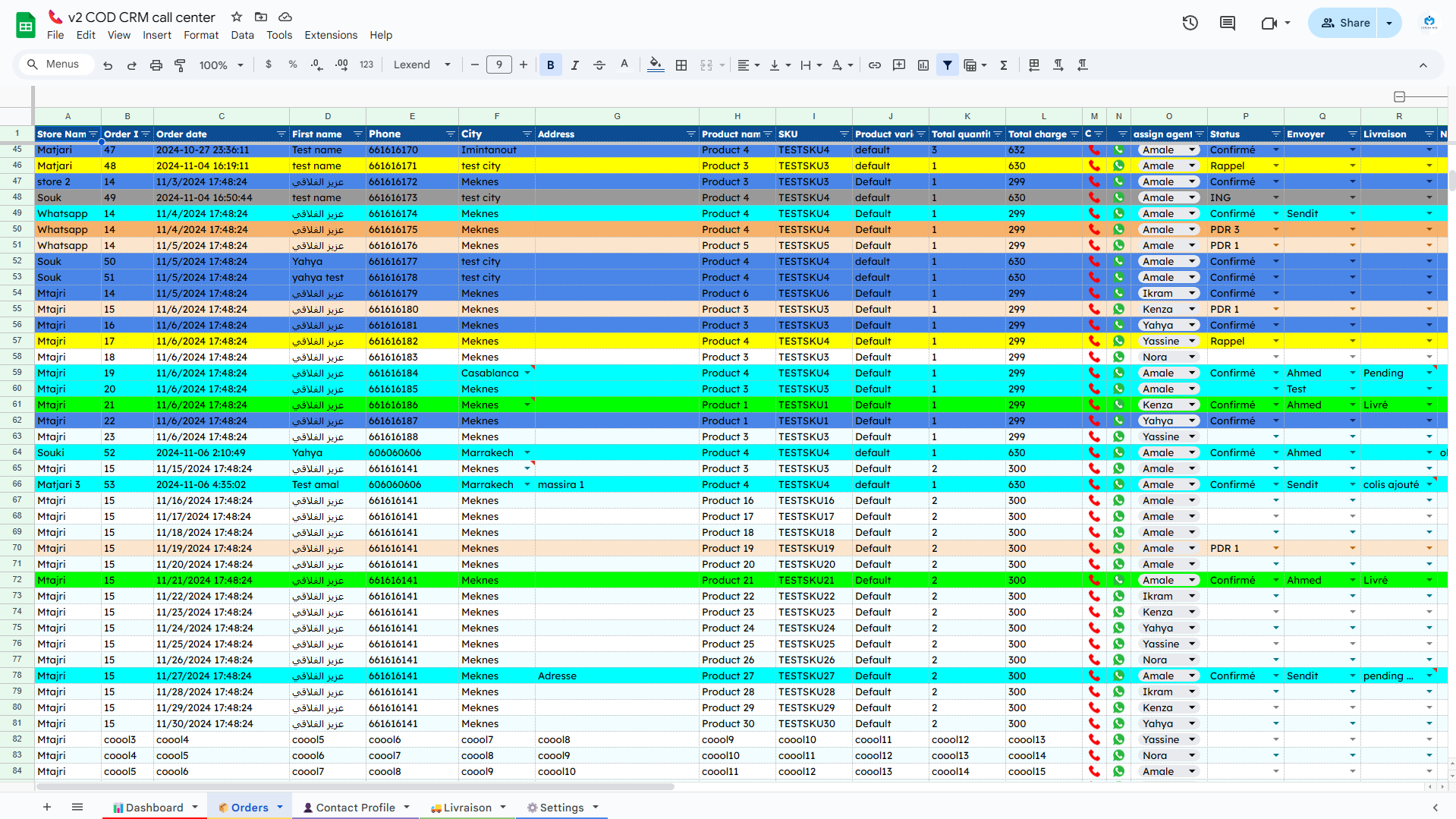Select the paint format tool

180,65
